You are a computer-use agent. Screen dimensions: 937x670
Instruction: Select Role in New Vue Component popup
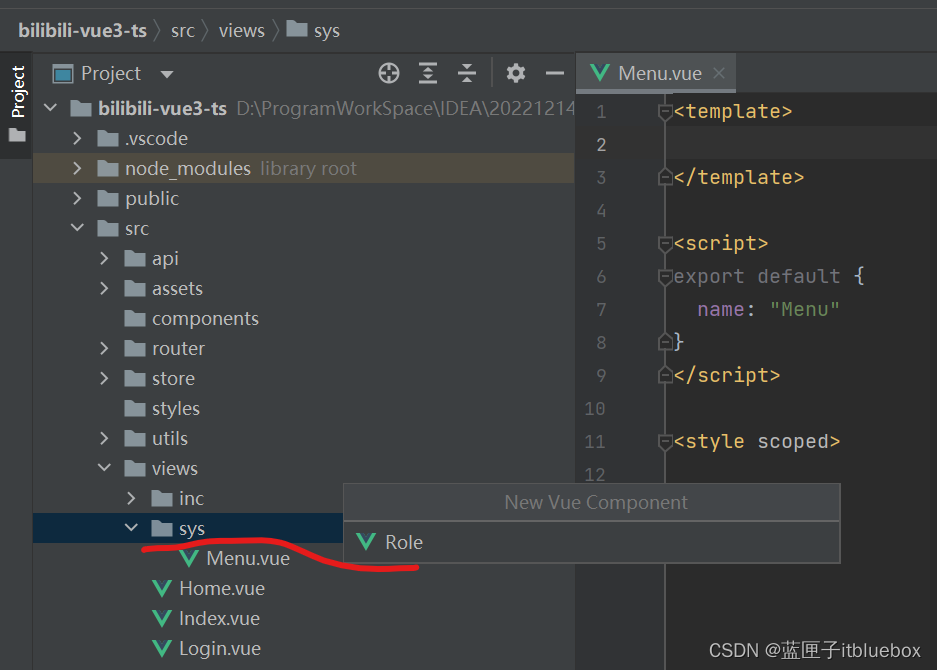404,542
